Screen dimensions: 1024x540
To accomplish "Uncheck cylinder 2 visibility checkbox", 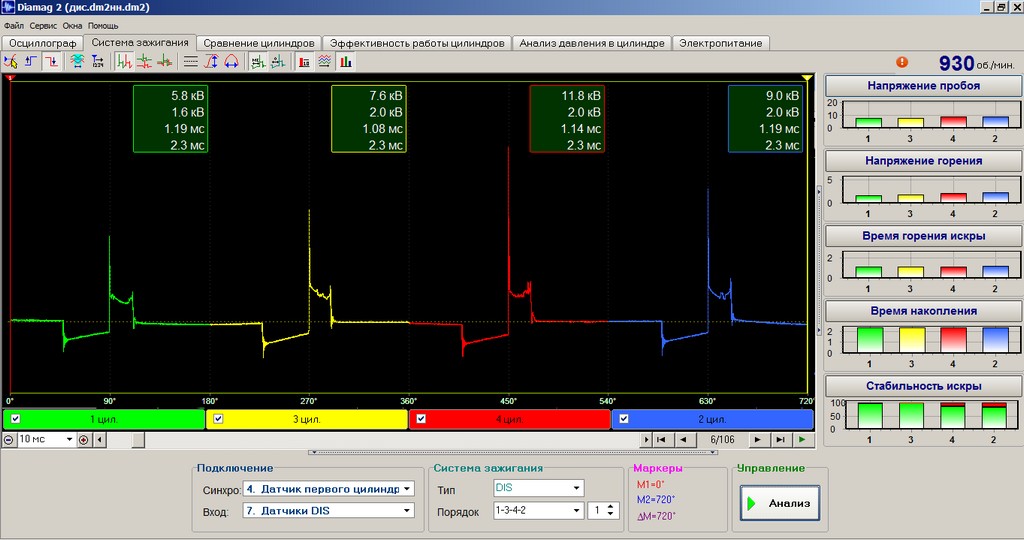I will click(624, 419).
